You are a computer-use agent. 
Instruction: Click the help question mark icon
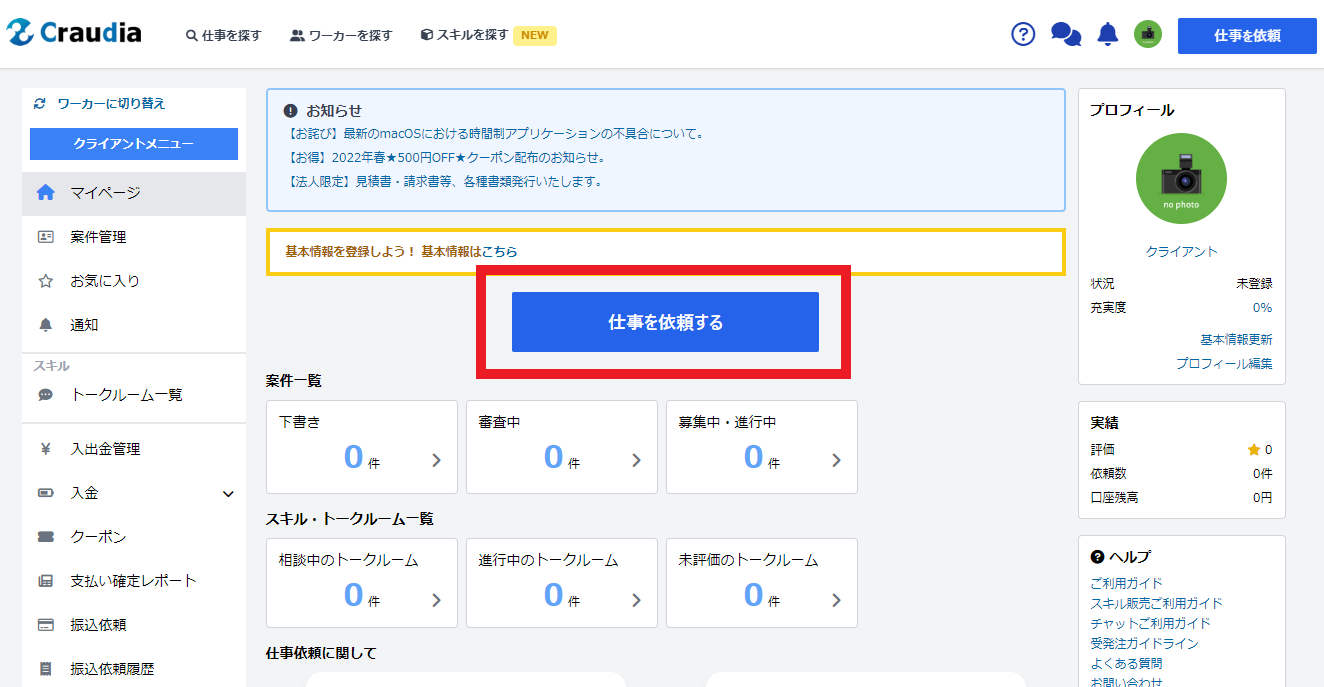(1023, 34)
